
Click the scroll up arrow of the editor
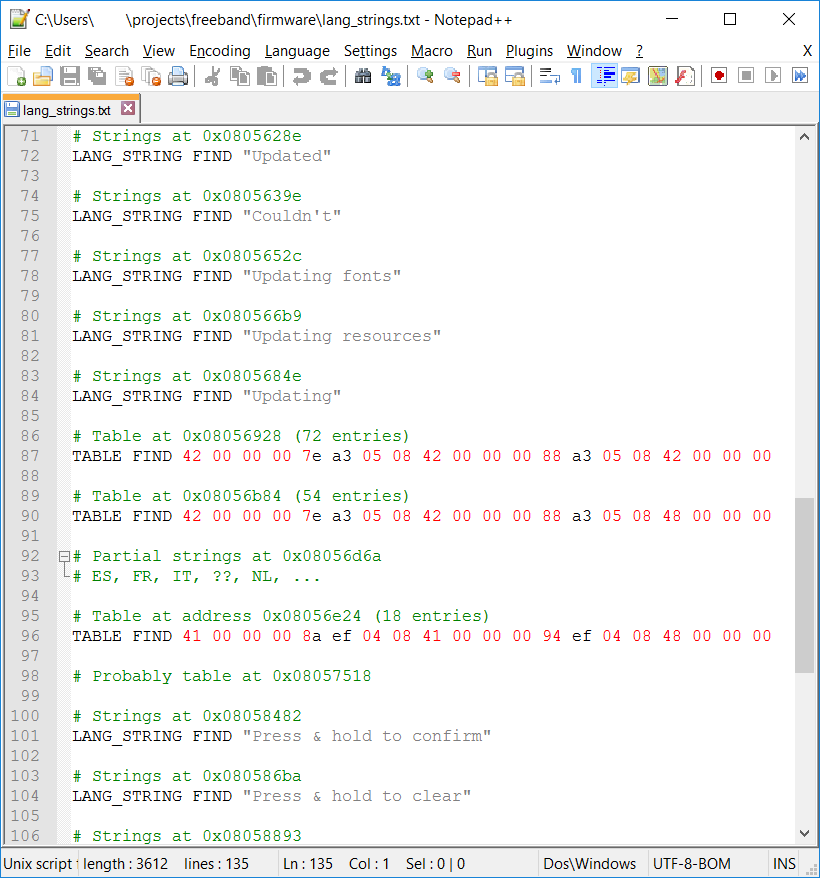pyautogui.click(x=804, y=137)
